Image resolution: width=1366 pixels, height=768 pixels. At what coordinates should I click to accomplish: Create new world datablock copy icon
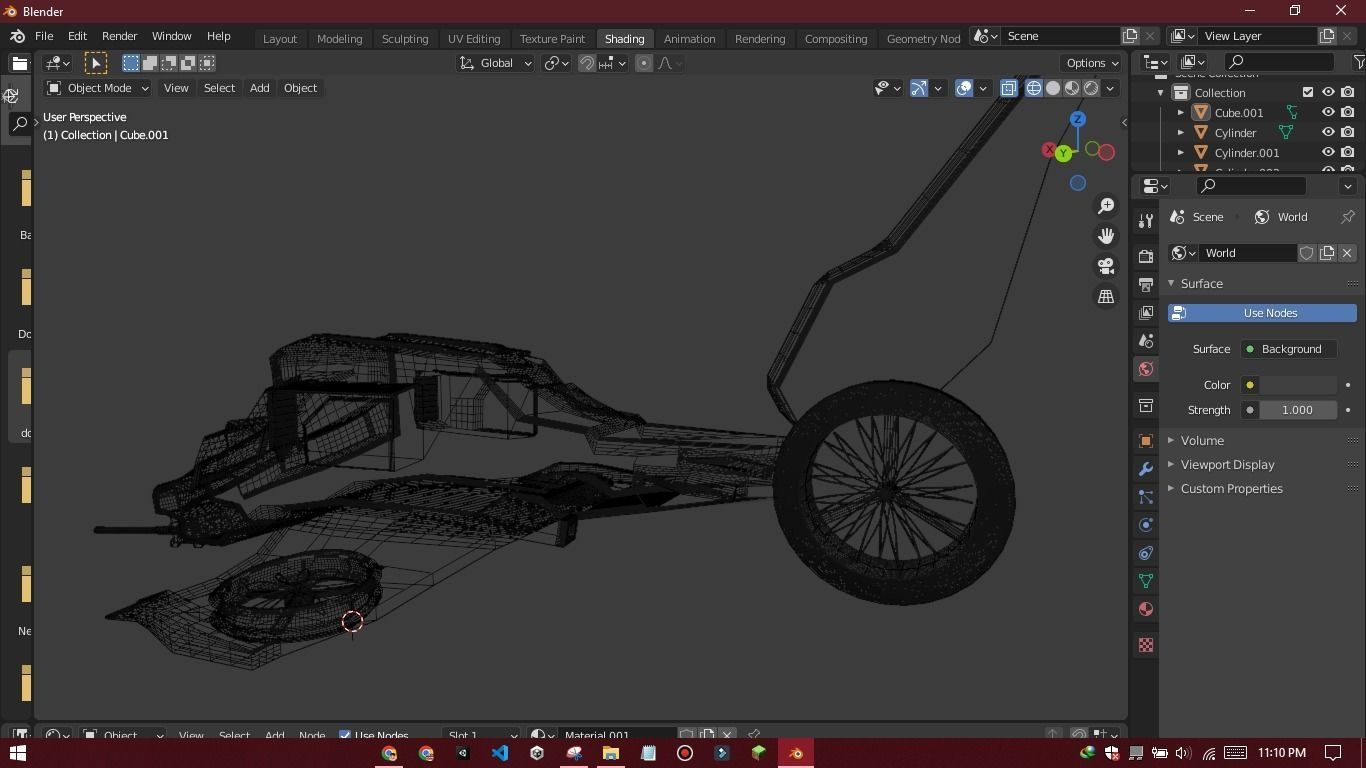pyautogui.click(x=1327, y=253)
